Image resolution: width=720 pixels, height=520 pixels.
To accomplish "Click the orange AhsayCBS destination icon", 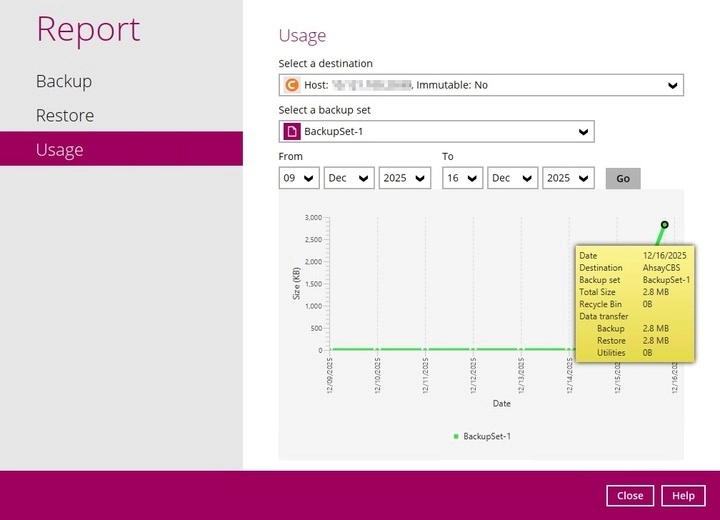I will 292,85.
